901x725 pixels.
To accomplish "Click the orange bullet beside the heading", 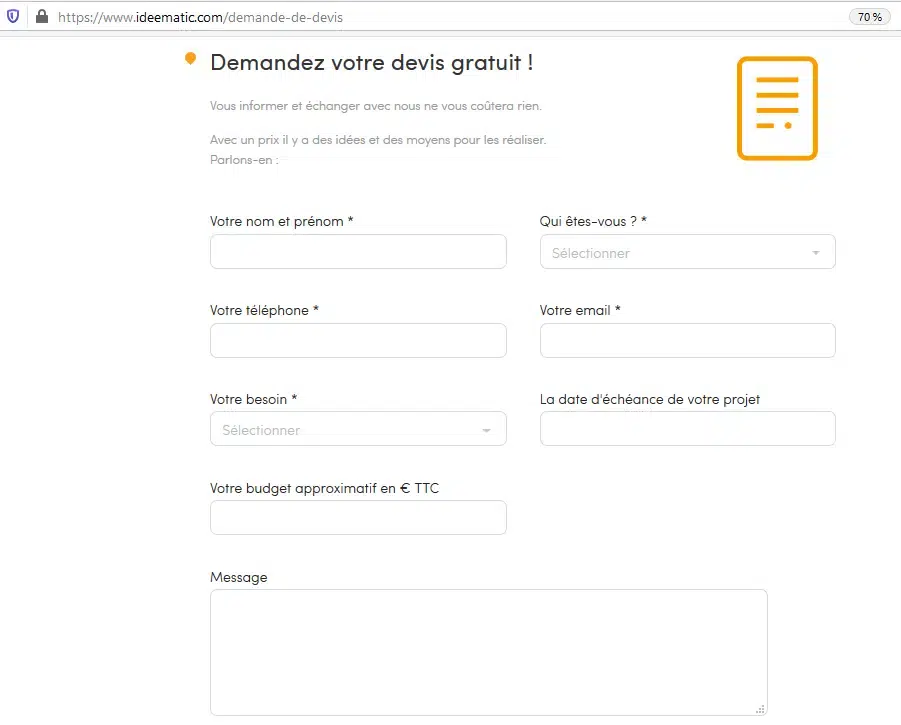I will coord(190,59).
